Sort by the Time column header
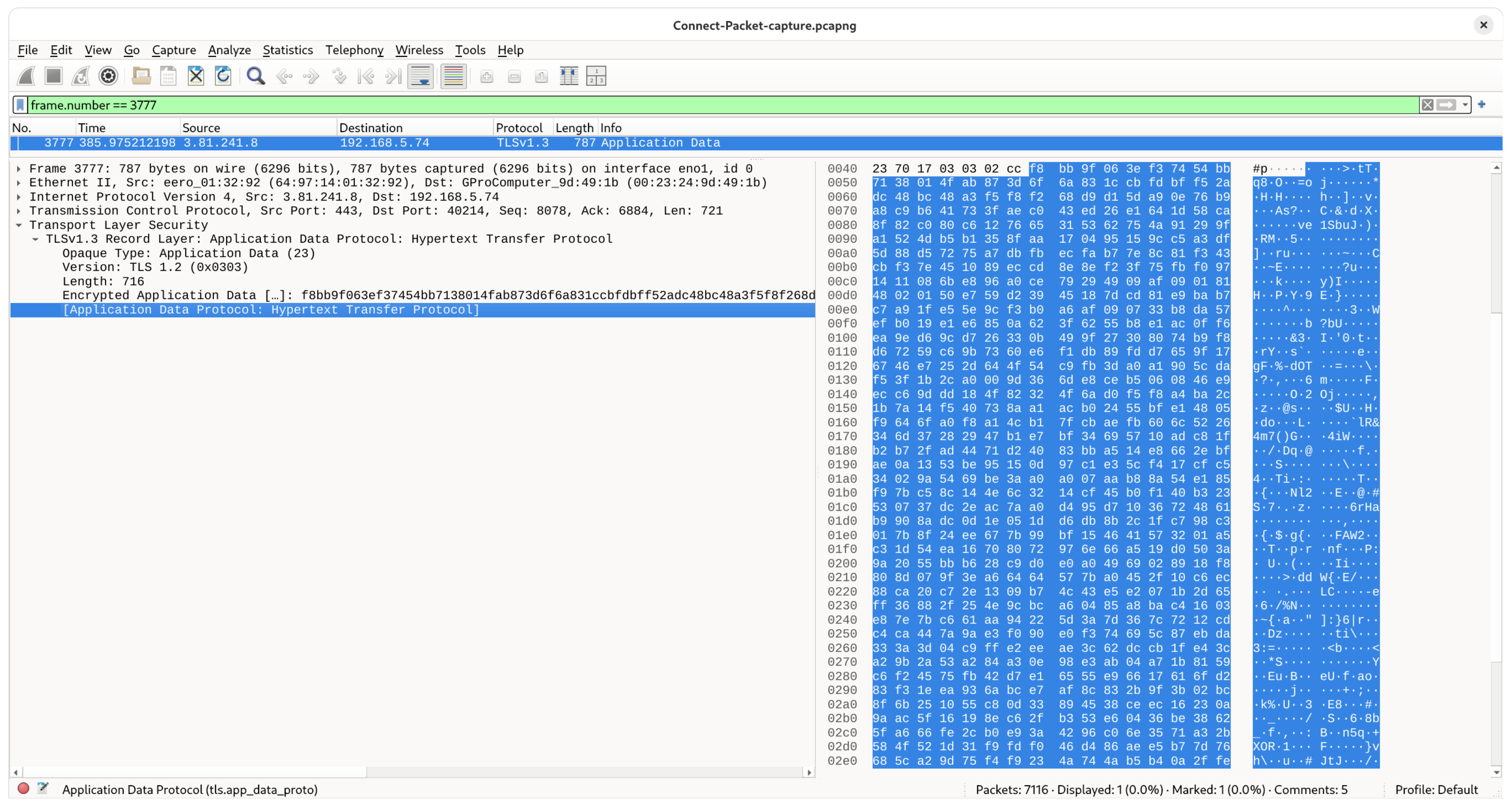1512x807 pixels. 128,127
